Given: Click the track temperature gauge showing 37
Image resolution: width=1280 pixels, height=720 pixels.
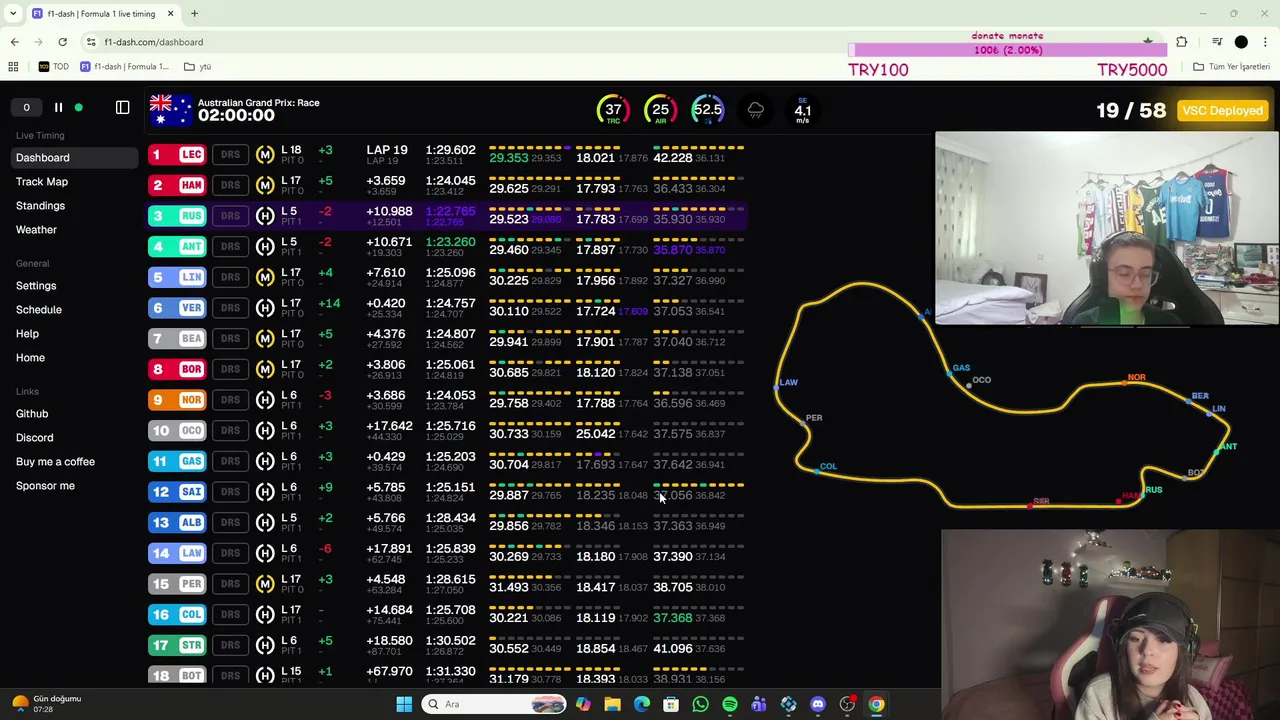Looking at the screenshot, I should tap(613, 110).
